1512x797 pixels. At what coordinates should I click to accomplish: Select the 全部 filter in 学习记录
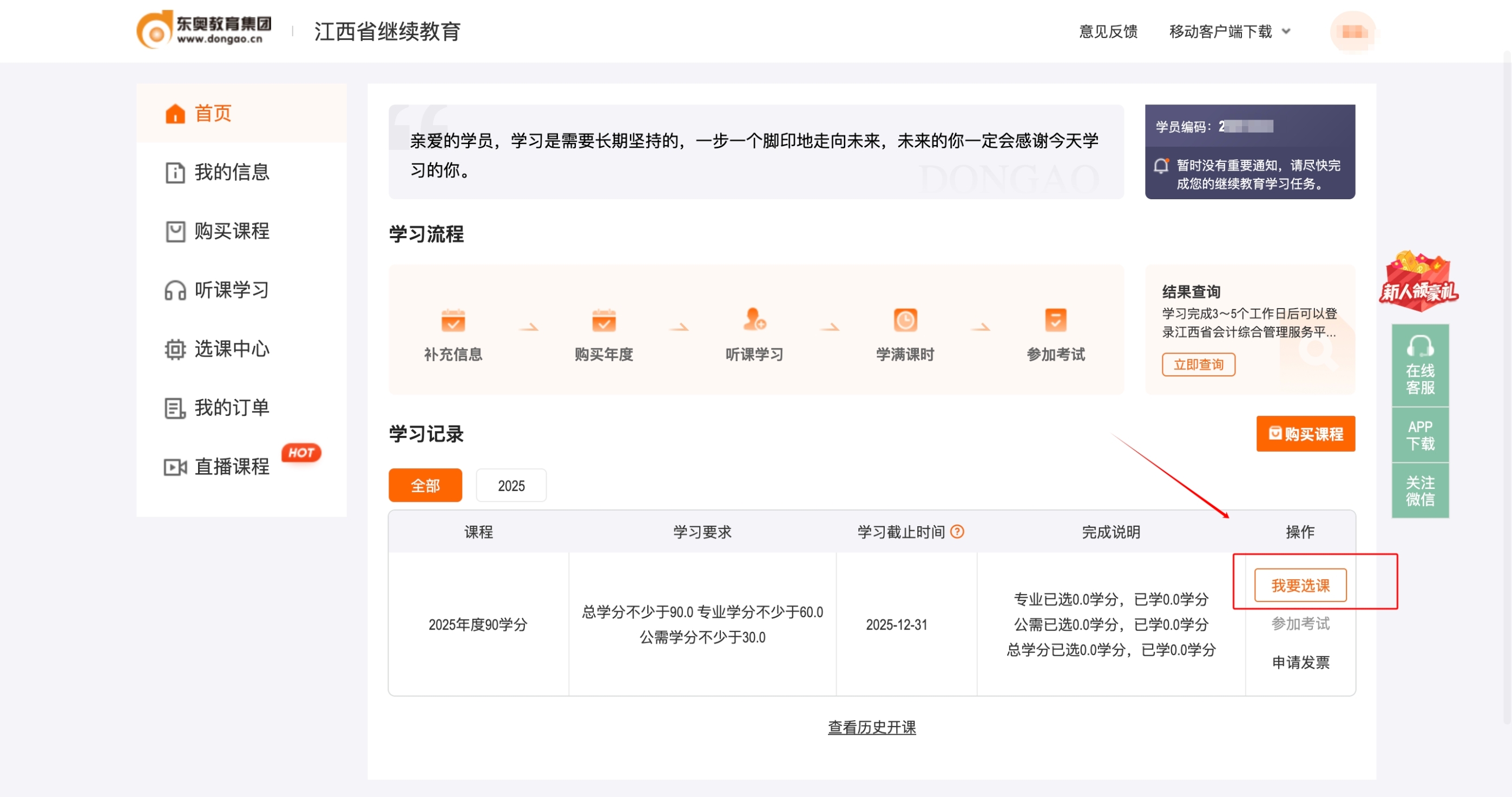pos(425,485)
